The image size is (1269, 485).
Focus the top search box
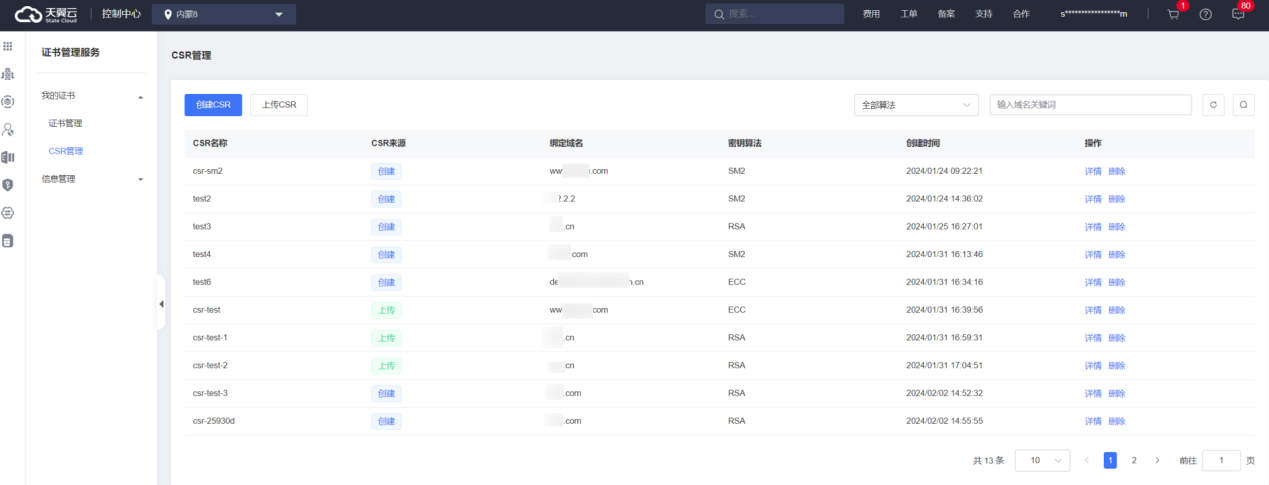[774, 14]
